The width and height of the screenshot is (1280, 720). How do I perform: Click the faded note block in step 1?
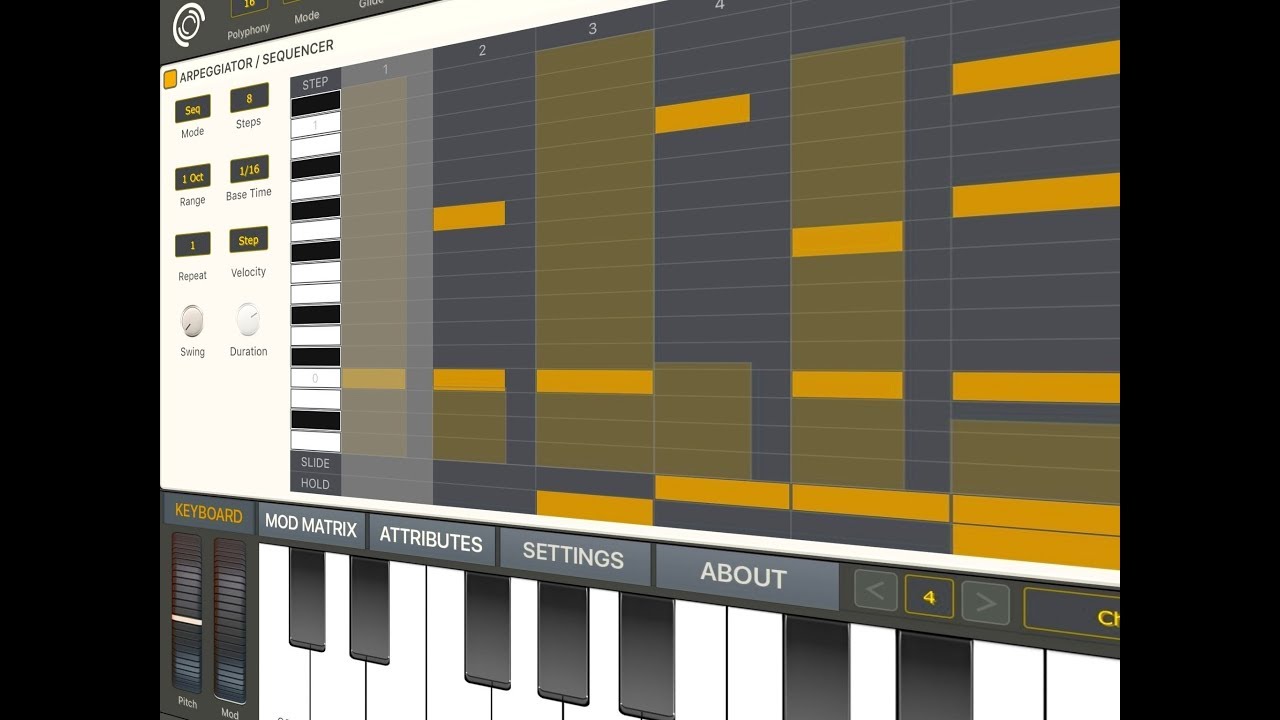(x=374, y=379)
